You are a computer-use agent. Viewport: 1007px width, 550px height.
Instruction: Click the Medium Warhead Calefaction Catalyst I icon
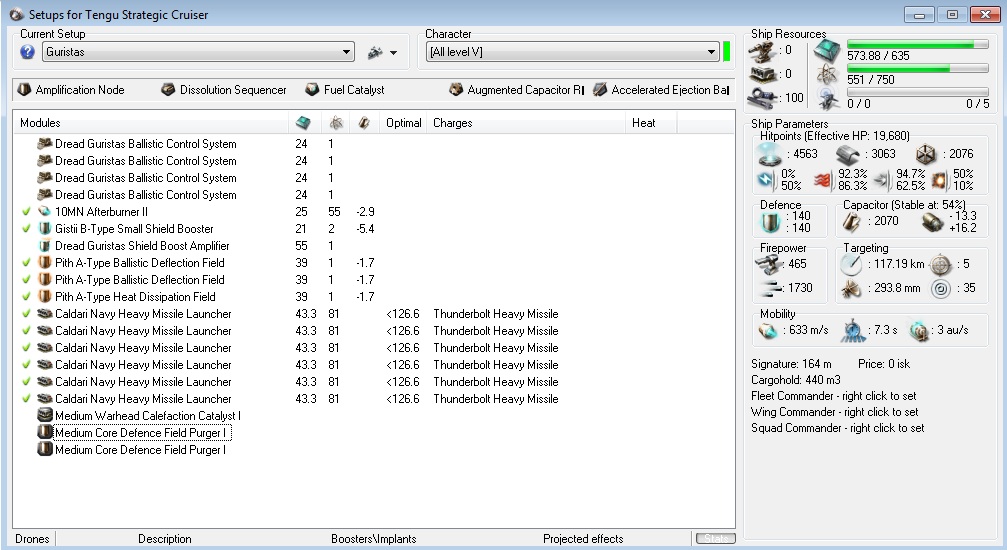44,416
